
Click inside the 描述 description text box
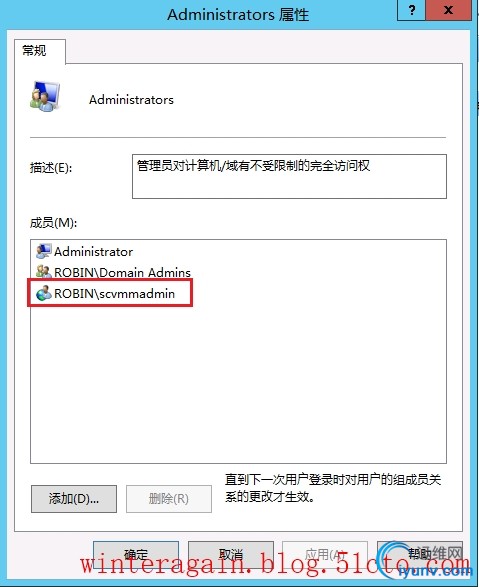(289, 176)
